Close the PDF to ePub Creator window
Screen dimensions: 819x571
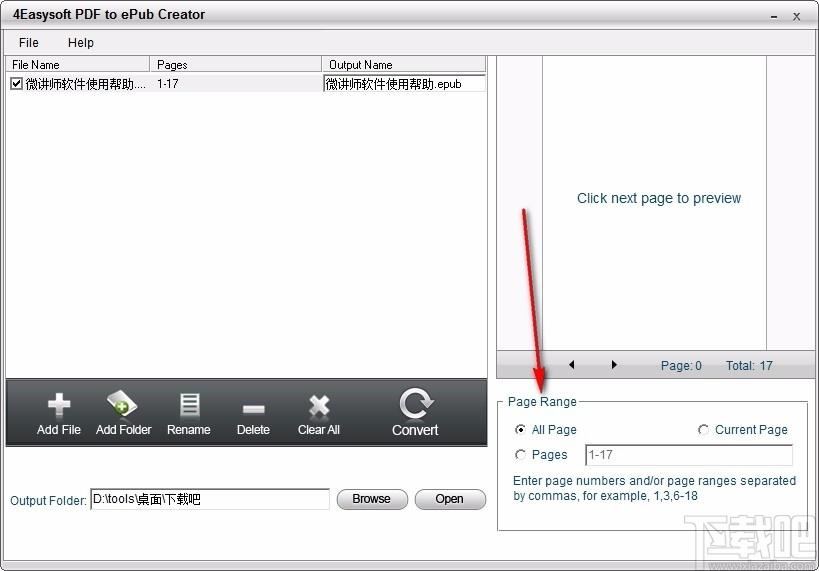797,17
